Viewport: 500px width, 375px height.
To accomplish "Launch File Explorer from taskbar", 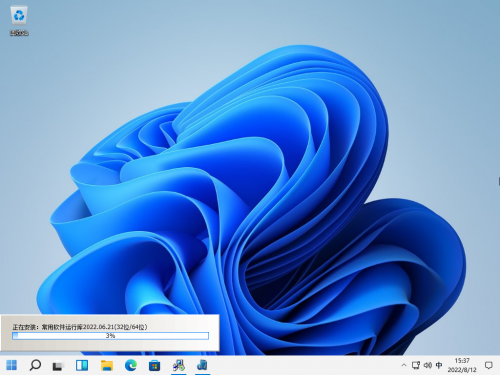I will point(107,365).
